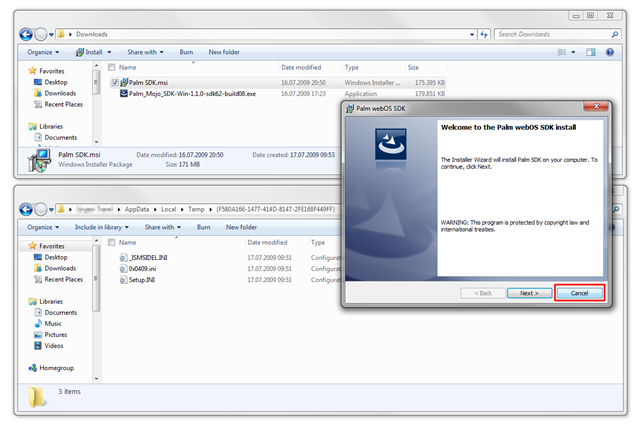Select Setup.INI file
Viewport: 640px width, 426px height.
pos(137,280)
